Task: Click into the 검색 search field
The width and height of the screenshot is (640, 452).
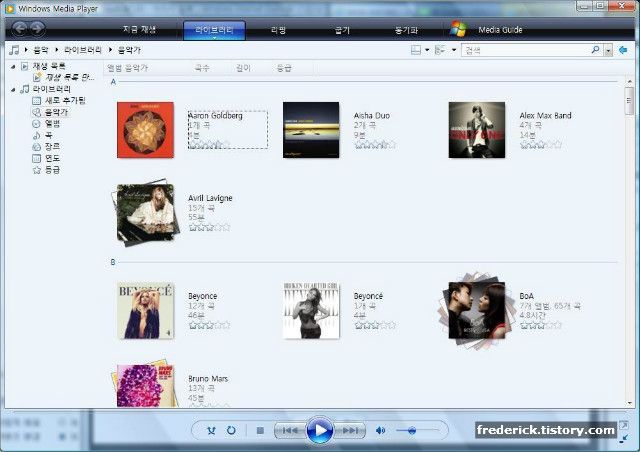Action: pyautogui.click(x=526, y=50)
